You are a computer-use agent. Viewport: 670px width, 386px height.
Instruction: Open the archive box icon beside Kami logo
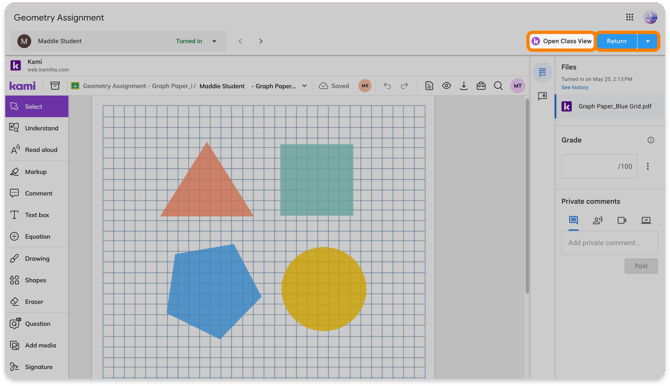[x=55, y=85]
